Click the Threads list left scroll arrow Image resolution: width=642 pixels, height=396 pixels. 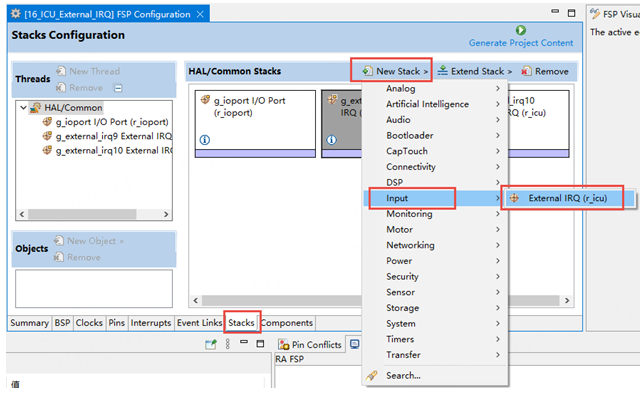(22, 214)
